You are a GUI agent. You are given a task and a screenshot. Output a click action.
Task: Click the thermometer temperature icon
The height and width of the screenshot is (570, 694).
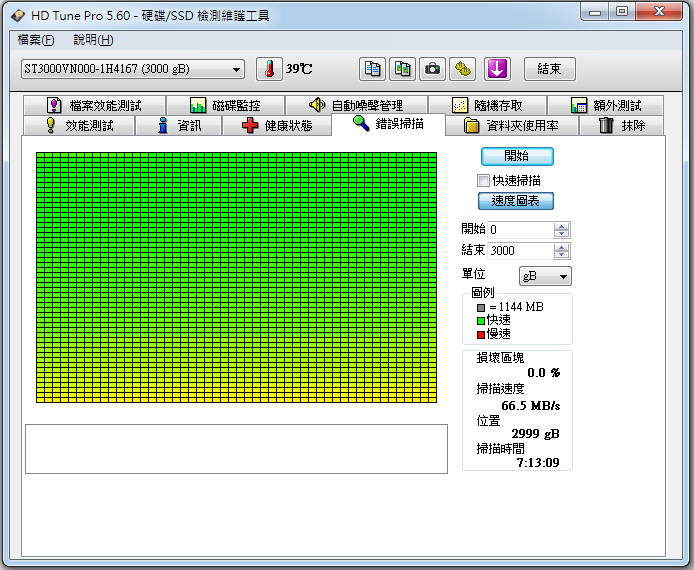pos(269,69)
